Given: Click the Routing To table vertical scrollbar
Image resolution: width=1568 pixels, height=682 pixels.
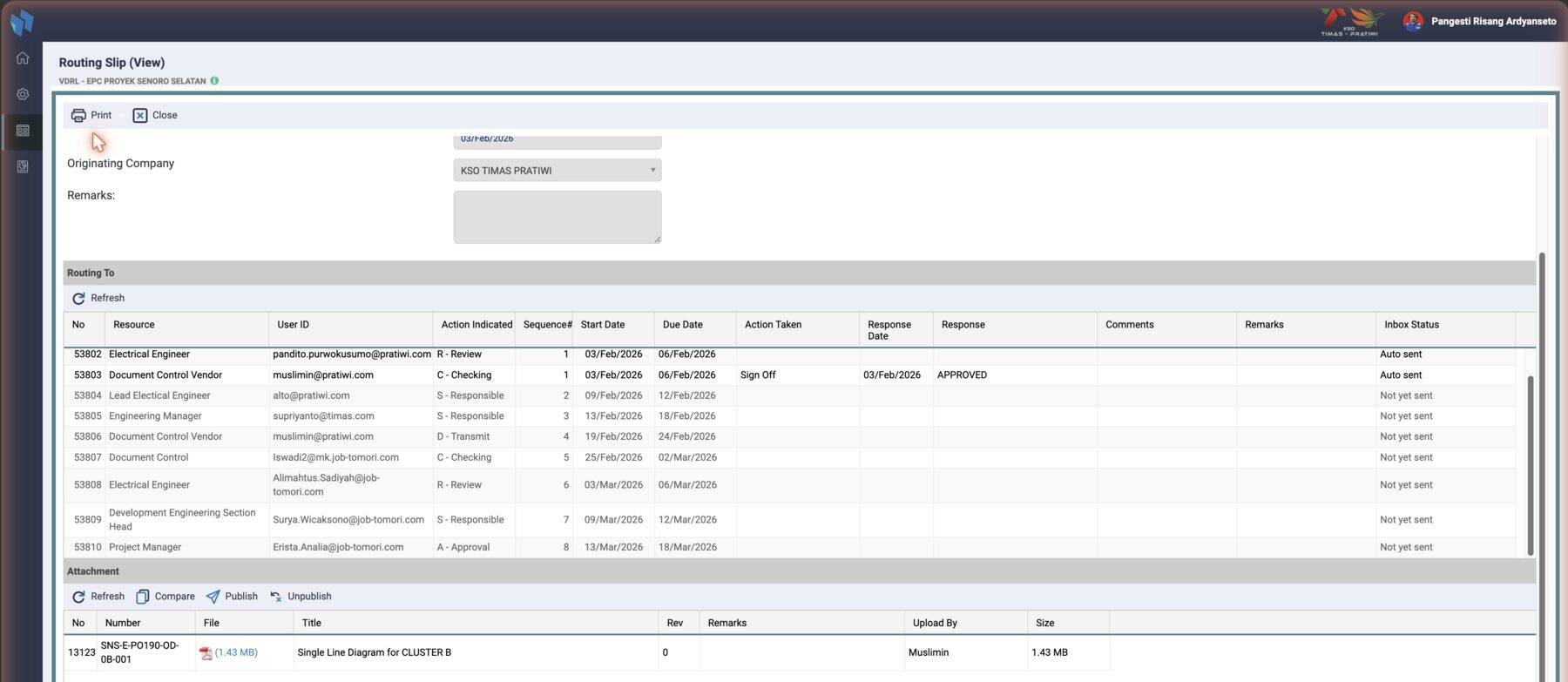Looking at the screenshot, I should pos(1531,465).
